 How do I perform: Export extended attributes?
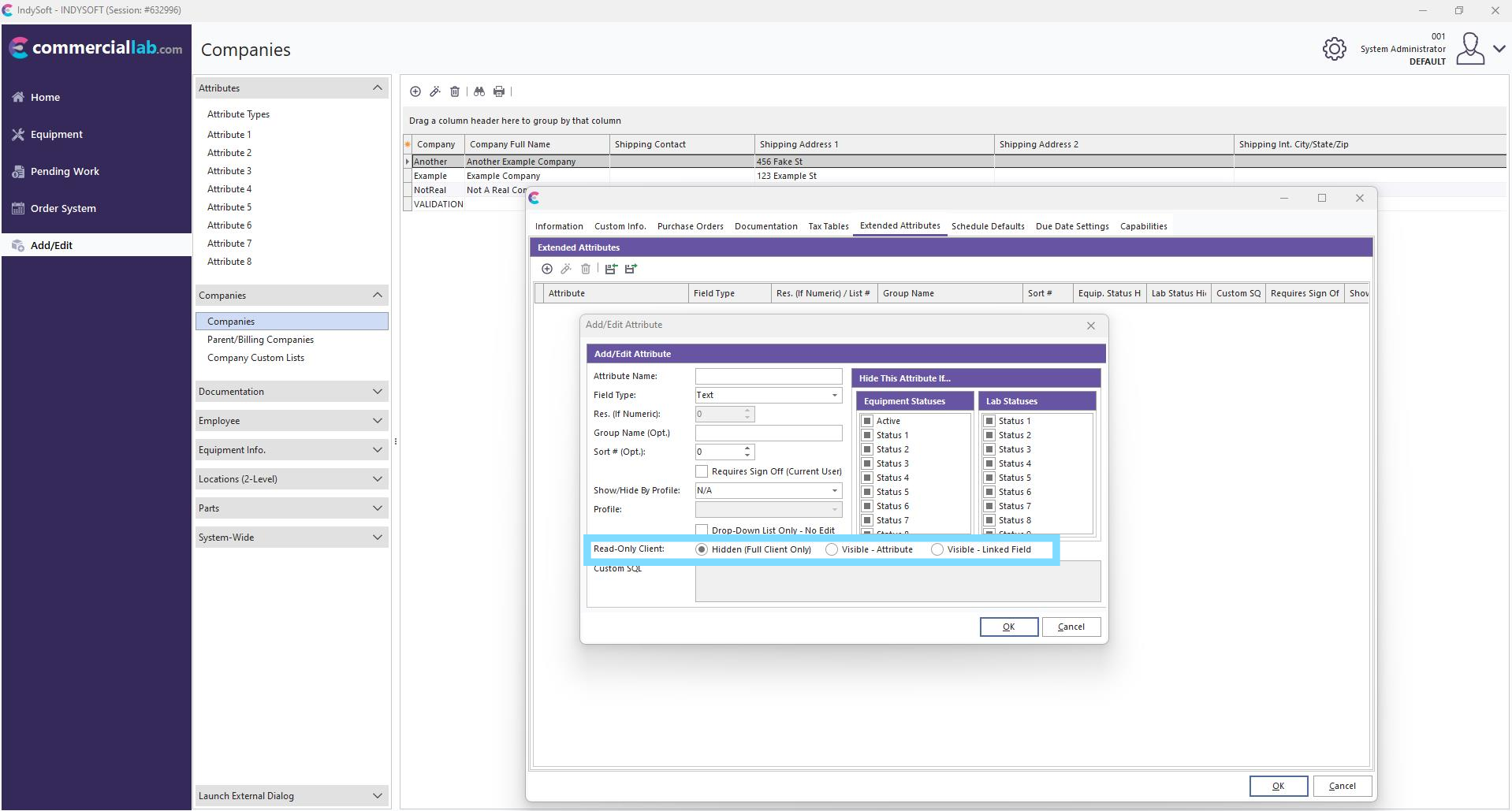click(630, 269)
